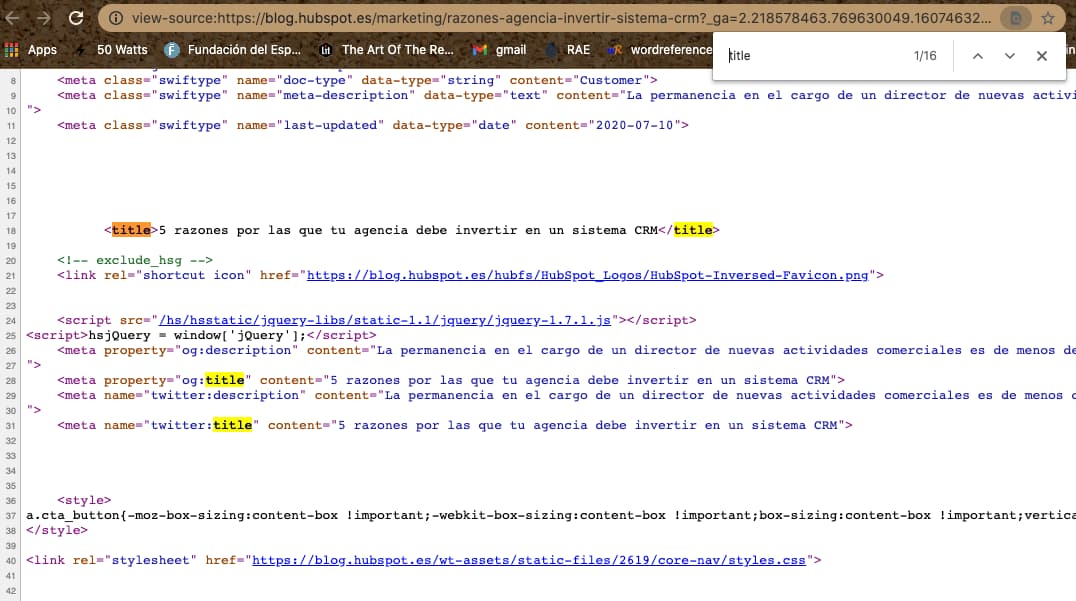Focus the address bar with the view-source URL
The height and width of the screenshot is (601, 1076).
click(561, 18)
